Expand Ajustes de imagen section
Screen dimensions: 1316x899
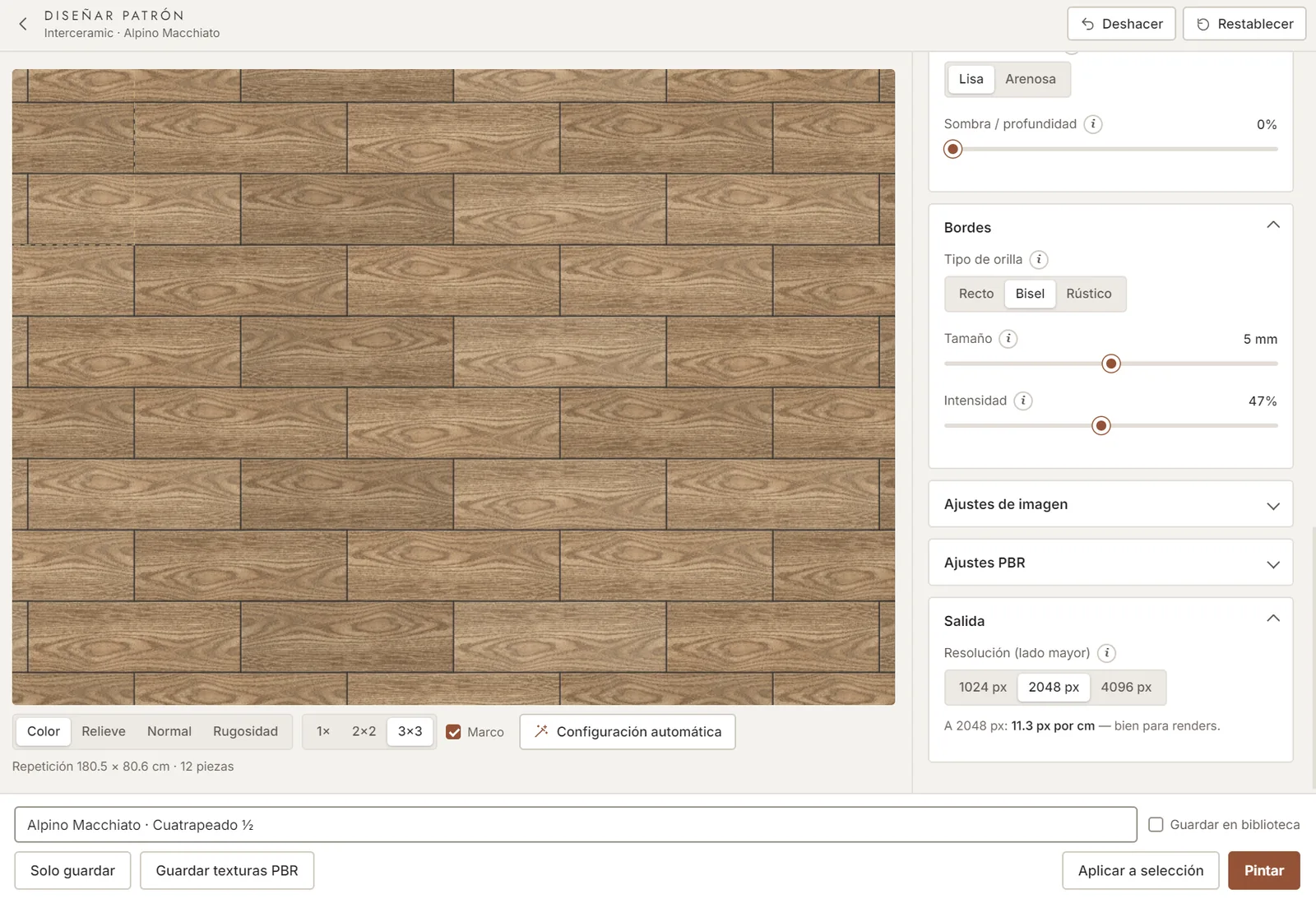(x=1110, y=504)
